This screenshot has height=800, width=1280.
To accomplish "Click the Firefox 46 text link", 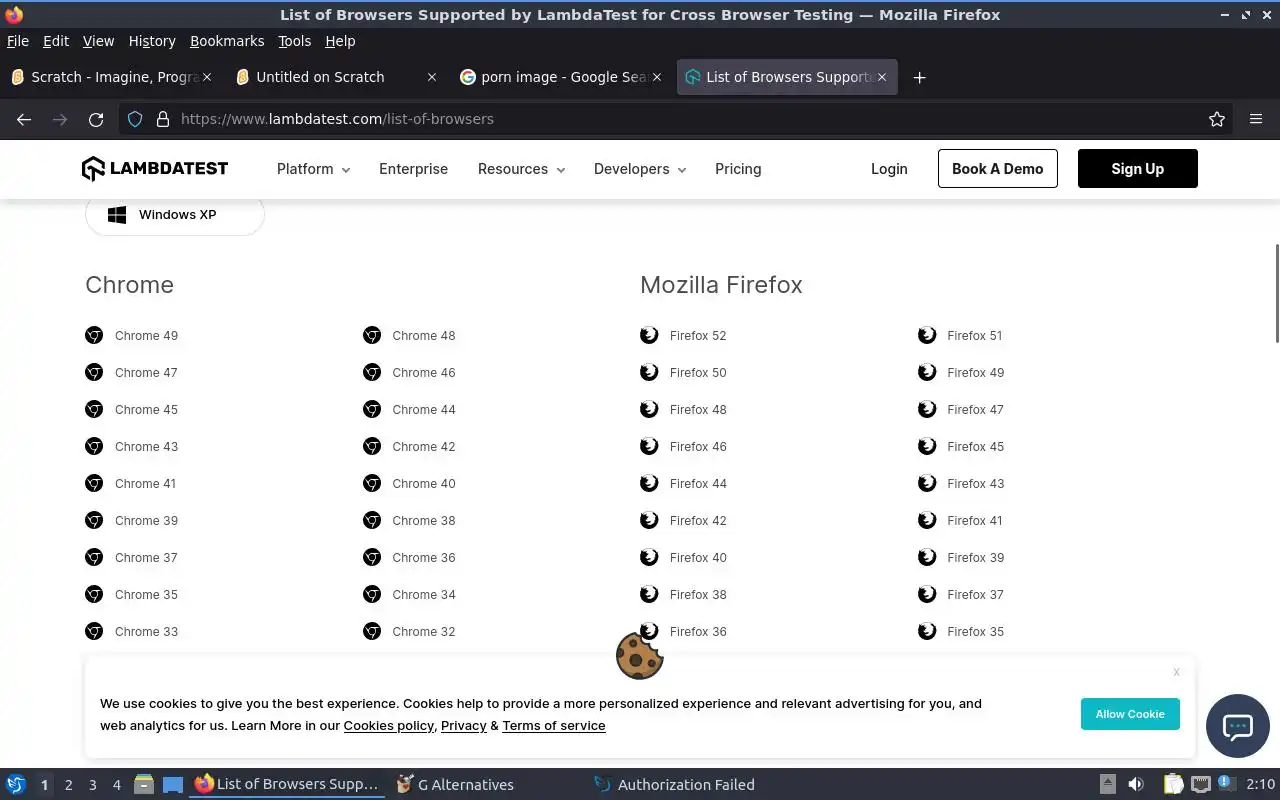I will 698,447.
